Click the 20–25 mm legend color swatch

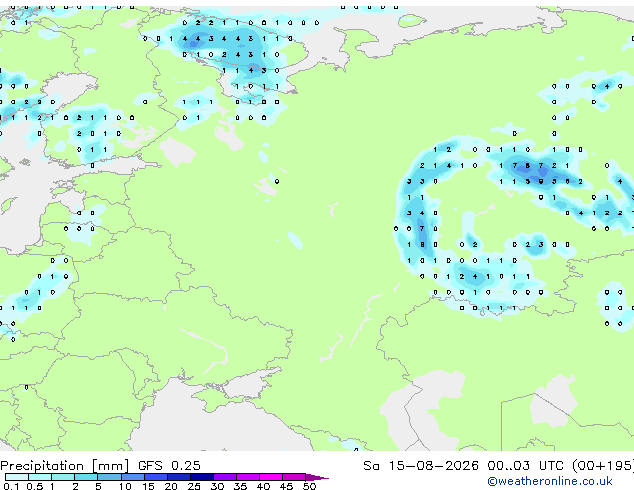click(179, 477)
